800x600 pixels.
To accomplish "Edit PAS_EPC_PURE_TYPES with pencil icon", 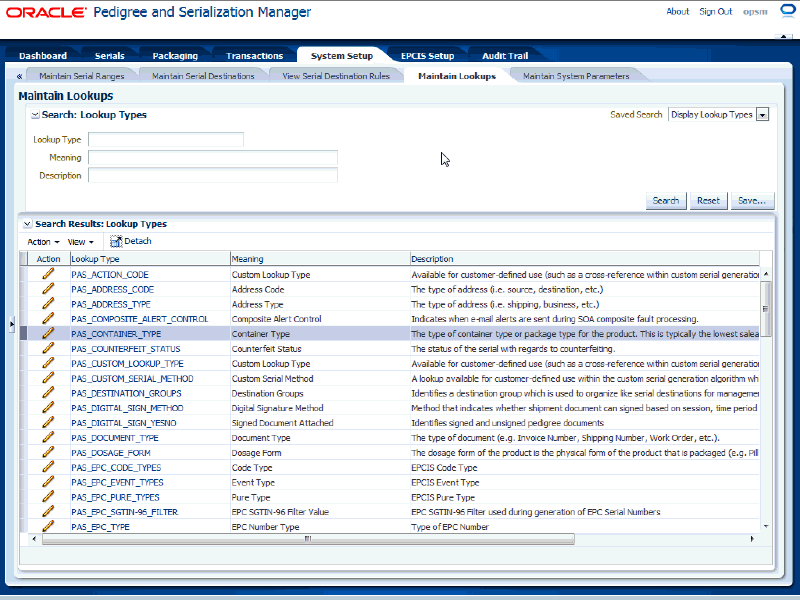I will pos(48,496).
